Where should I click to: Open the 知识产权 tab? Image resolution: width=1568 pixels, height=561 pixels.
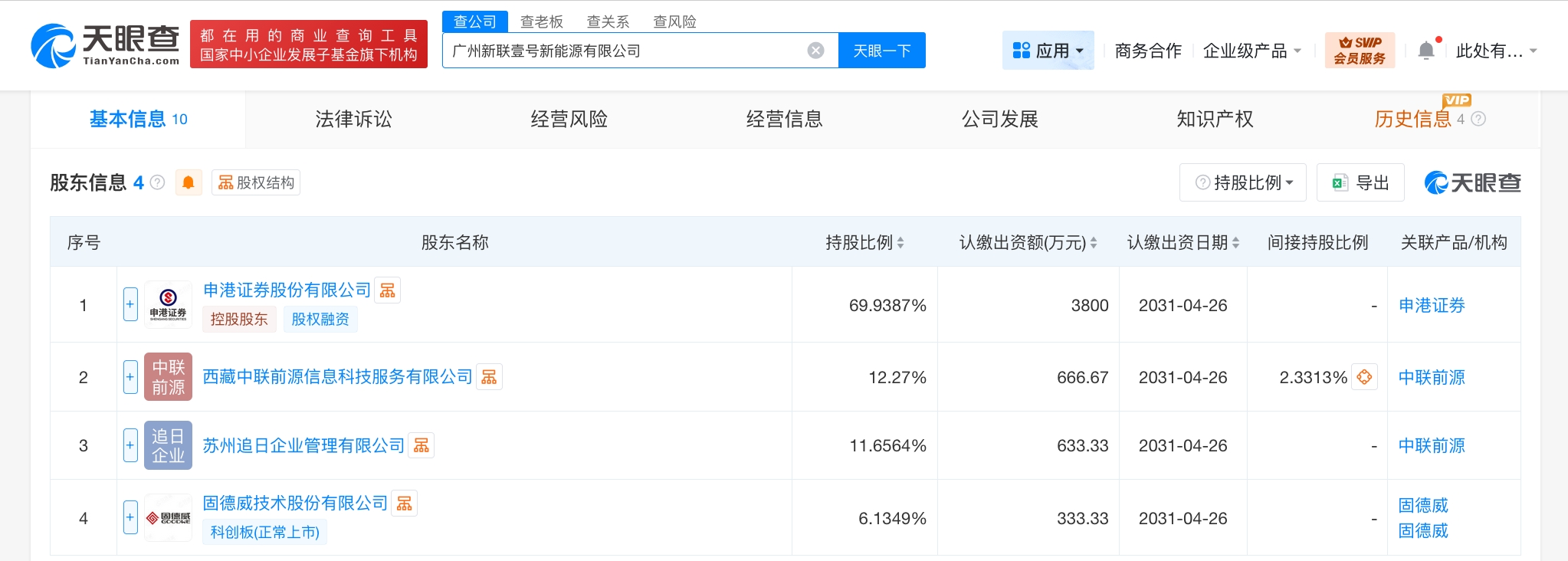point(1215,119)
